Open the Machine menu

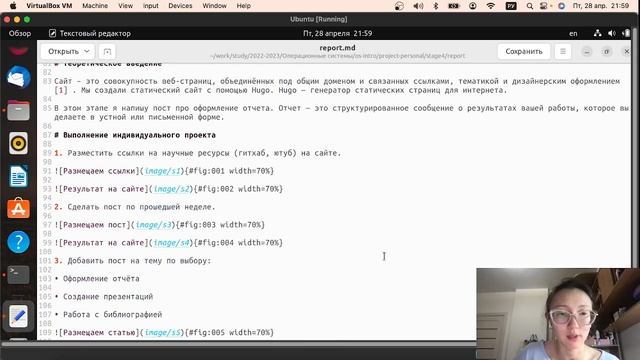95,6
